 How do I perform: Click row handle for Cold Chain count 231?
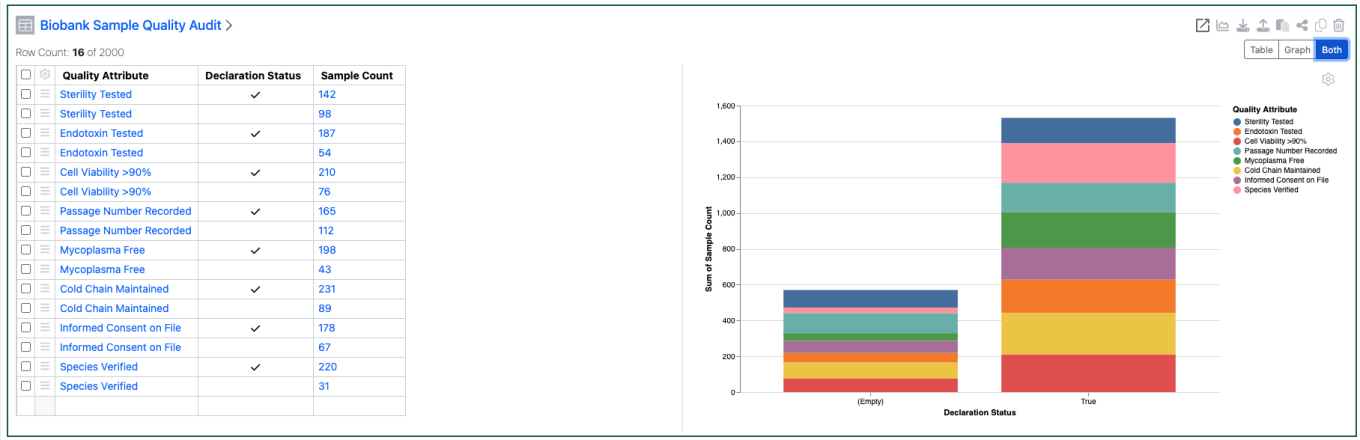coord(45,289)
